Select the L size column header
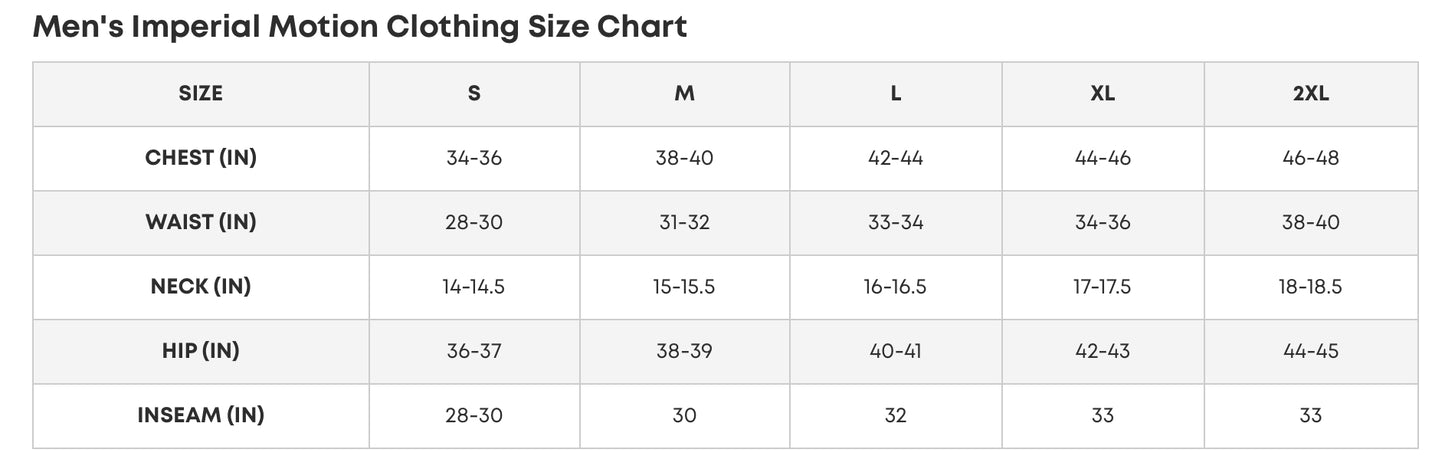The image size is (1445, 469). (x=896, y=94)
